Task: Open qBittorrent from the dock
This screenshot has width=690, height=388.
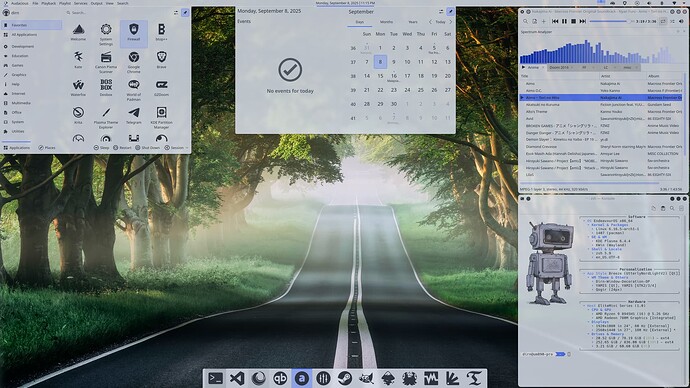Action: [x=280, y=378]
